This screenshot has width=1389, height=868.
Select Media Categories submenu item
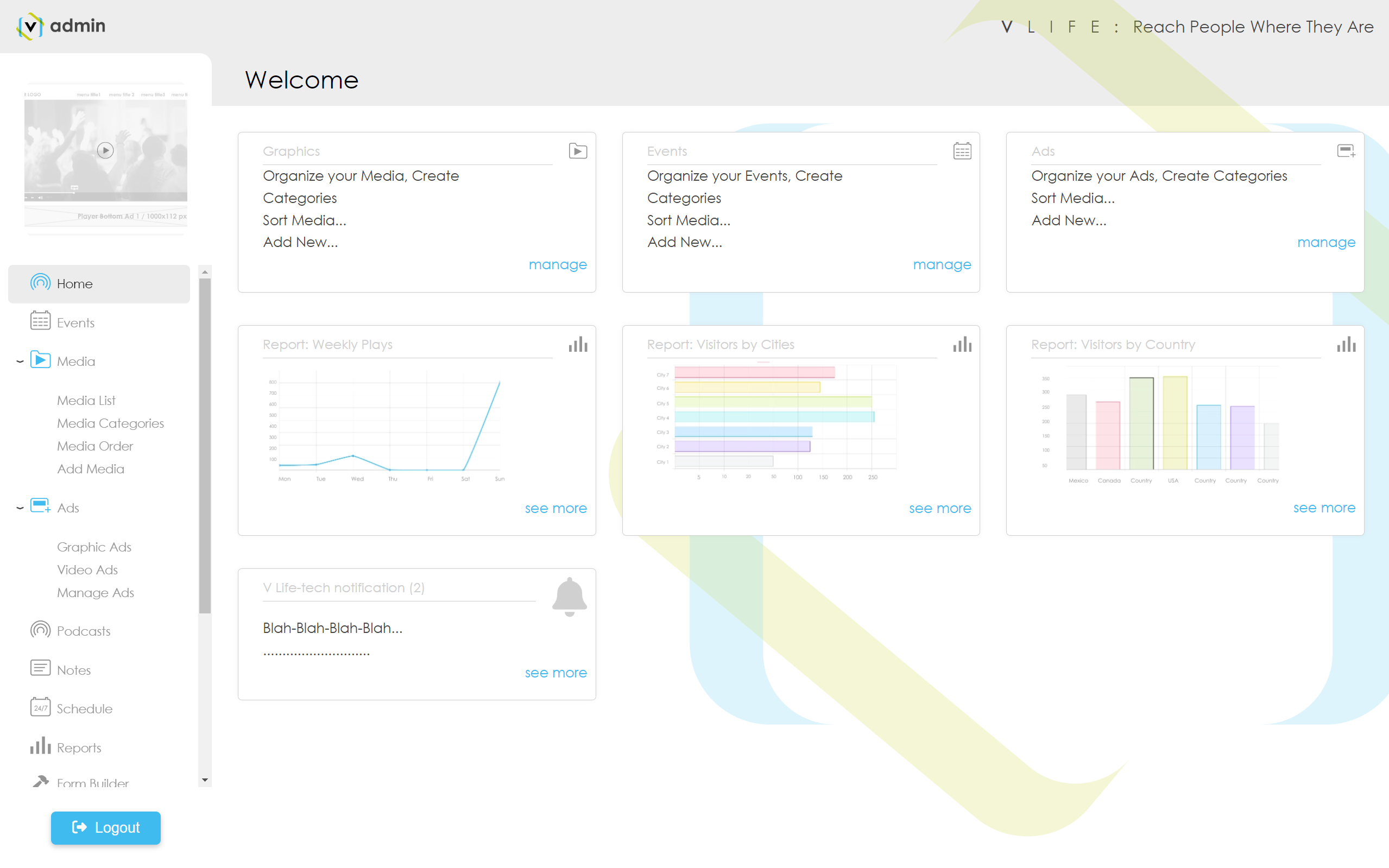110,423
